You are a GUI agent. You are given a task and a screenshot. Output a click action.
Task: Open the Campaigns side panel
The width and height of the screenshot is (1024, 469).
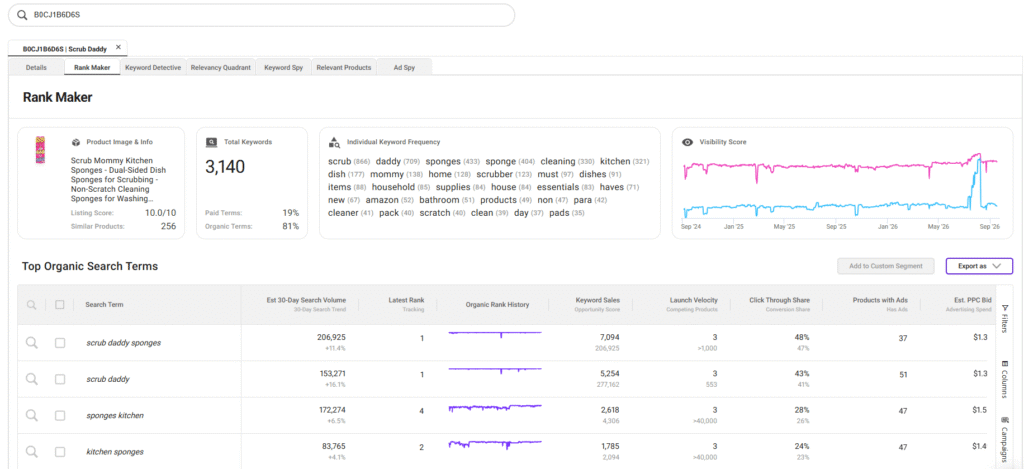click(1004, 438)
